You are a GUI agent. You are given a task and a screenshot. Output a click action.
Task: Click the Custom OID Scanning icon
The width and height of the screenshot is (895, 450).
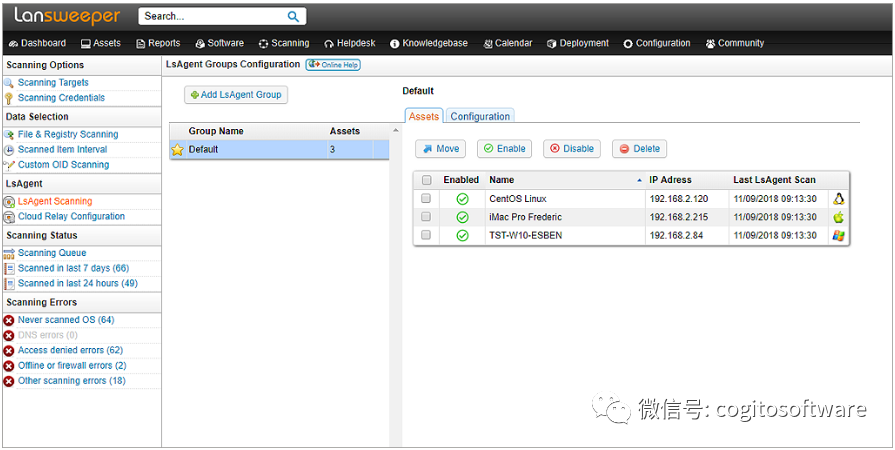coord(9,165)
